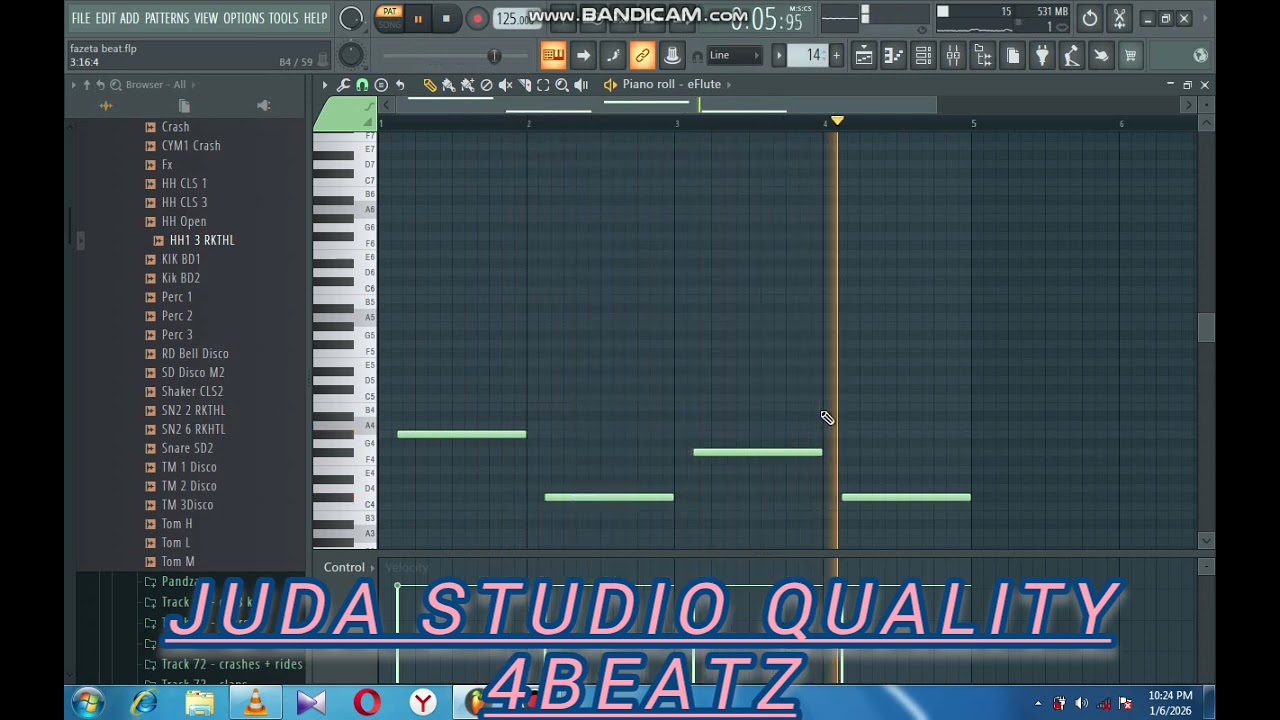
Task: Open the EDIT menu
Action: click(105, 18)
